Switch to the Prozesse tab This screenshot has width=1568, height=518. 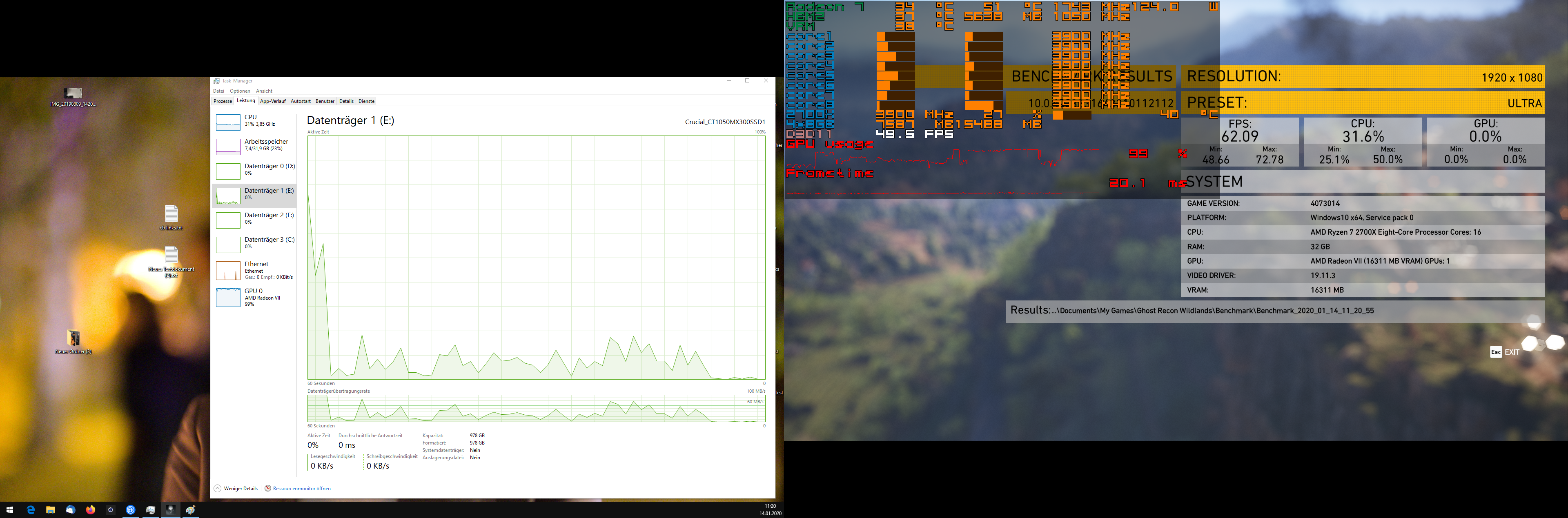223,101
